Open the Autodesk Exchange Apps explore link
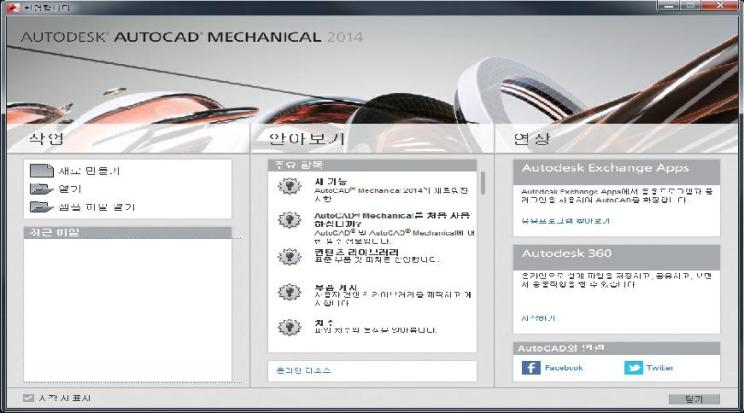The image size is (744, 413). (x=564, y=220)
